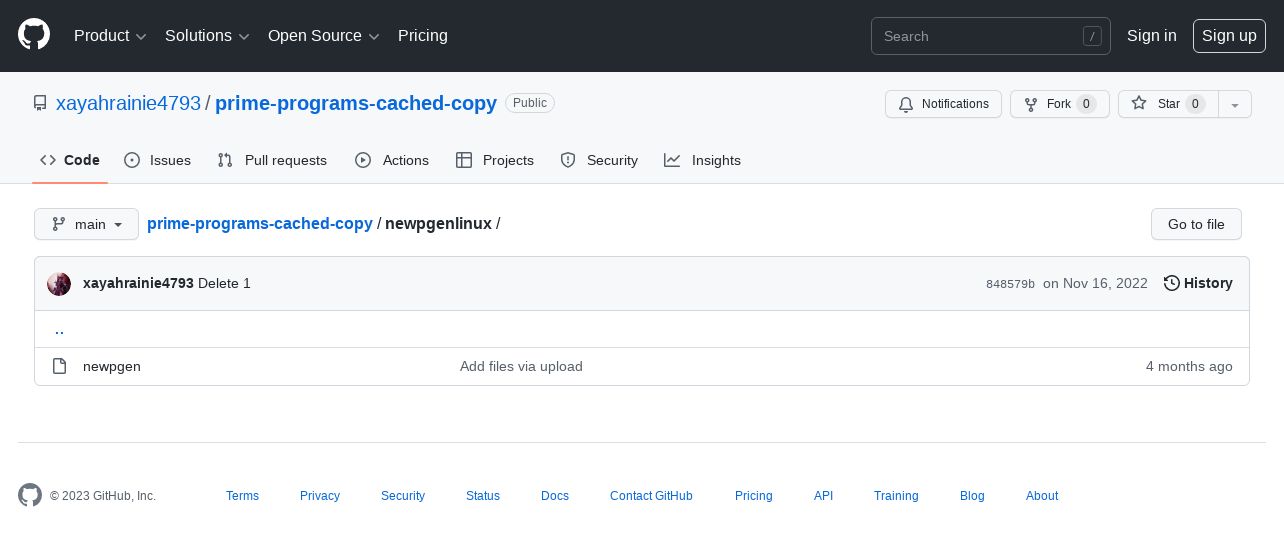The height and width of the screenshot is (557, 1284).
Task: Open prime-programs-cached-copy repository title link
Action: (x=356, y=103)
